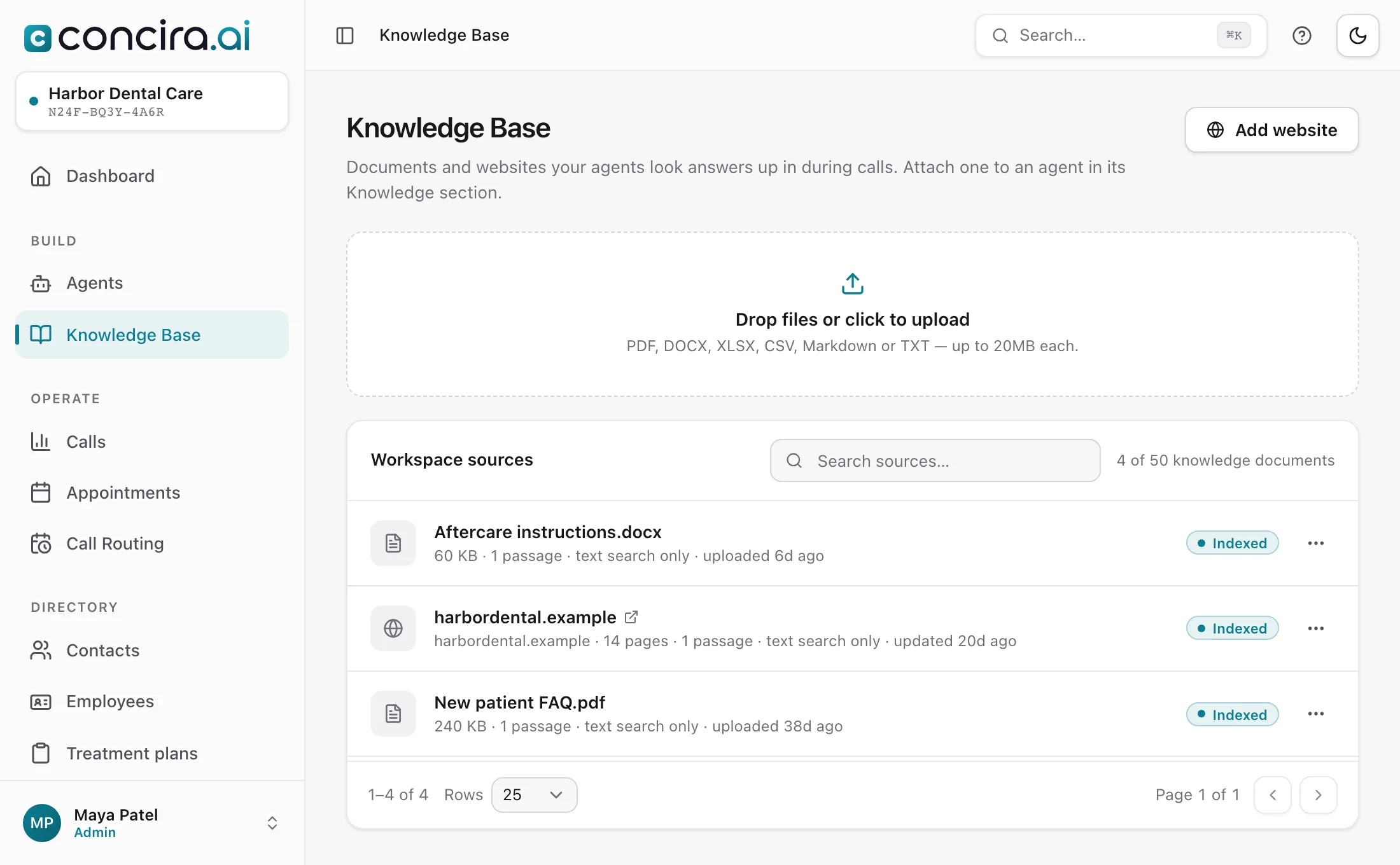1400x865 pixels.
Task: Open Employees in the sidebar
Action: tap(152, 702)
